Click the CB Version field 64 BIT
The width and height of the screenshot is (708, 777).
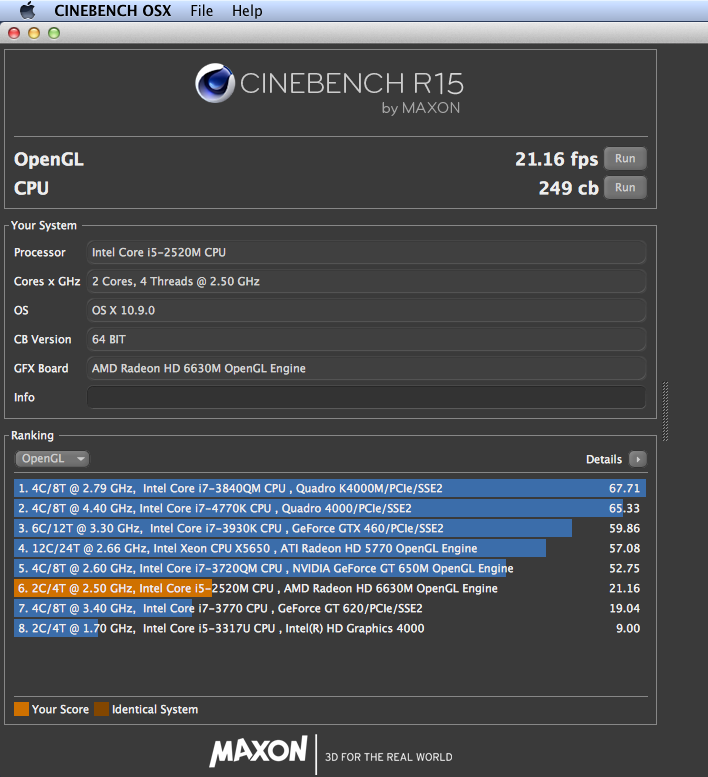click(366, 339)
